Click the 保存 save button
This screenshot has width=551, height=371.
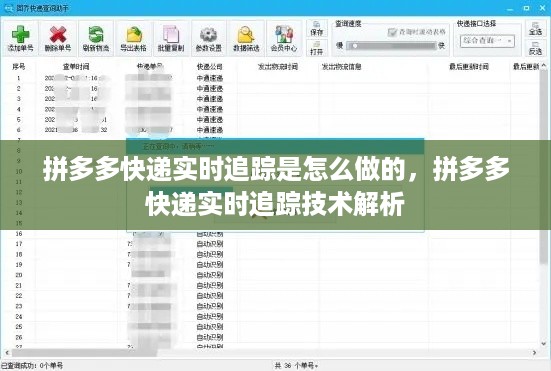[x=317, y=28]
